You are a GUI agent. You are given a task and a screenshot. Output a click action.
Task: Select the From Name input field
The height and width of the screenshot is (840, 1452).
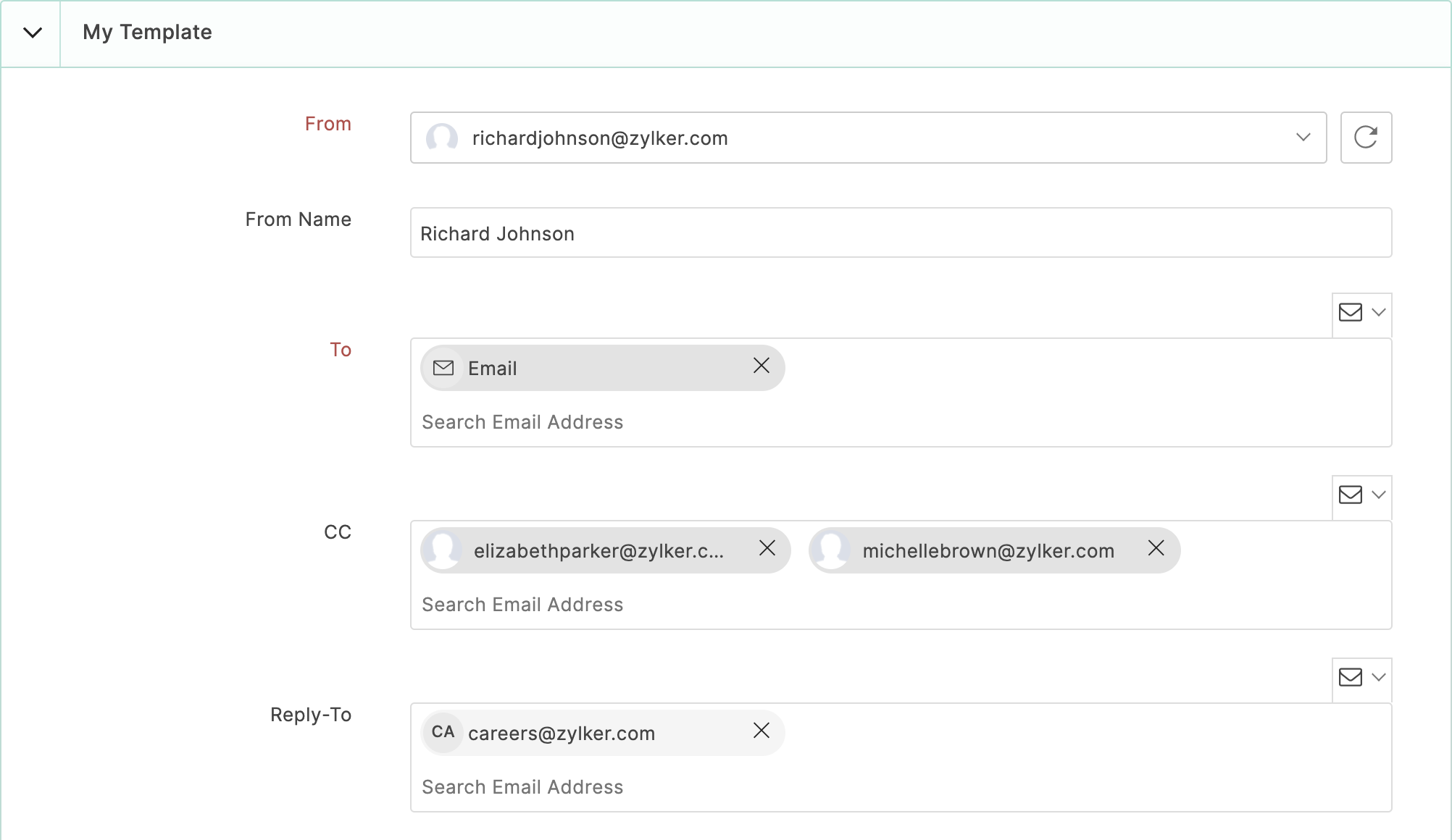coord(901,233)
